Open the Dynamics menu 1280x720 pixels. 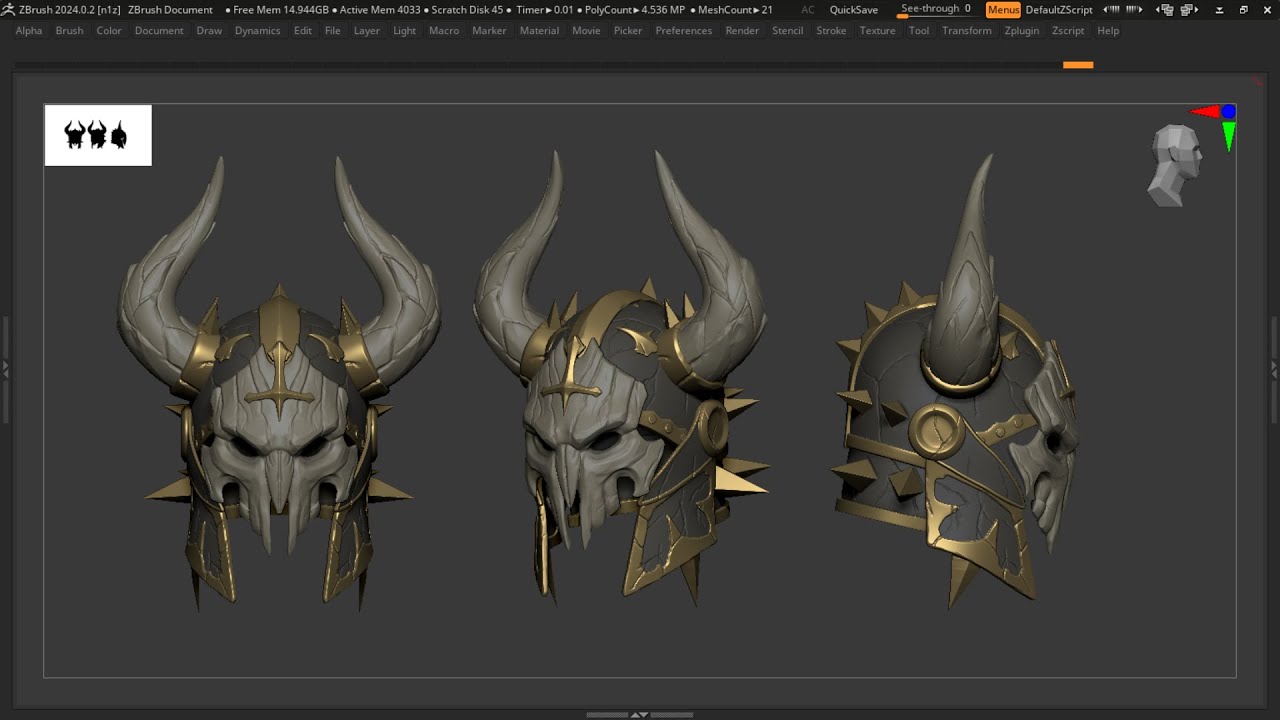257,31
